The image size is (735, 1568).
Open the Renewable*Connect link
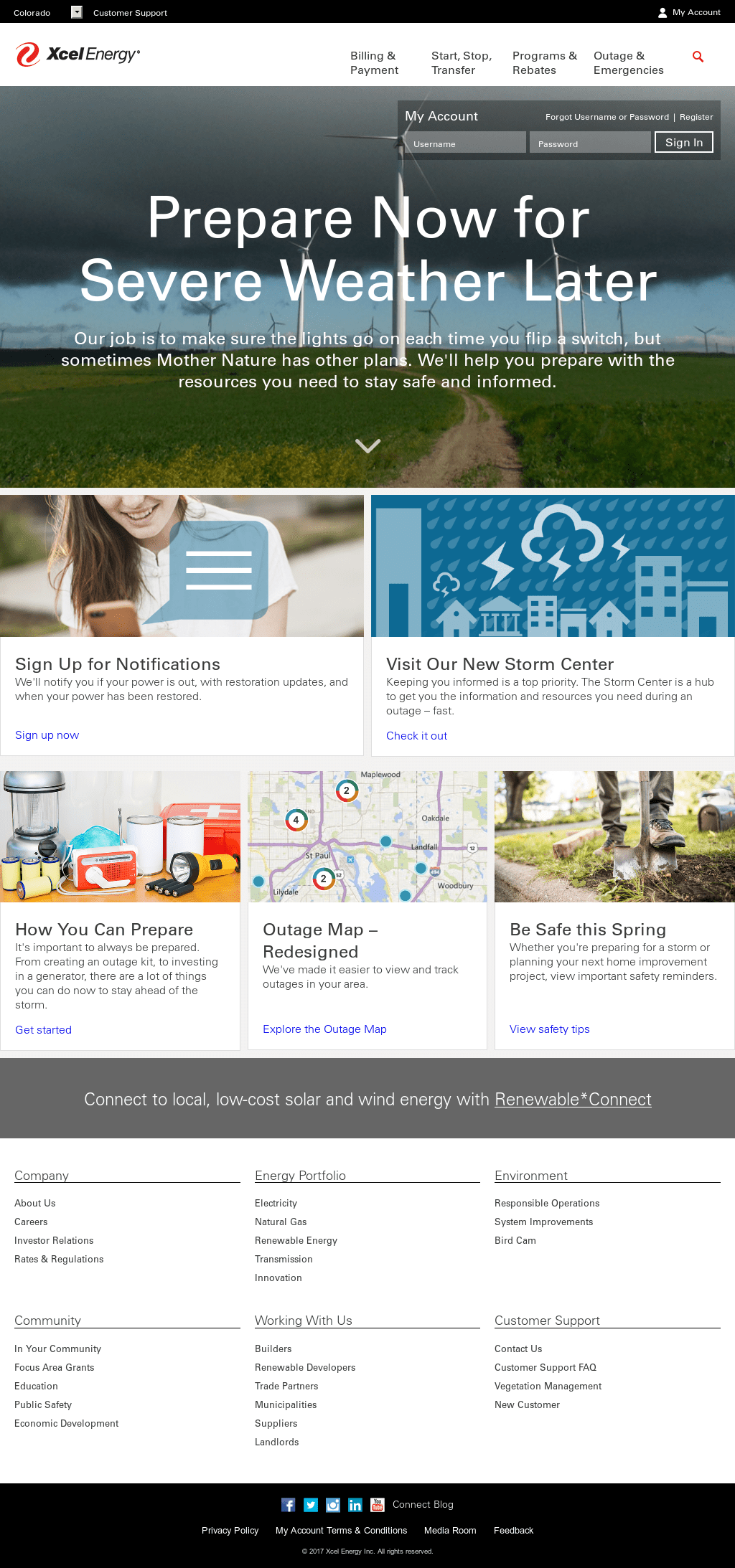573,1100
